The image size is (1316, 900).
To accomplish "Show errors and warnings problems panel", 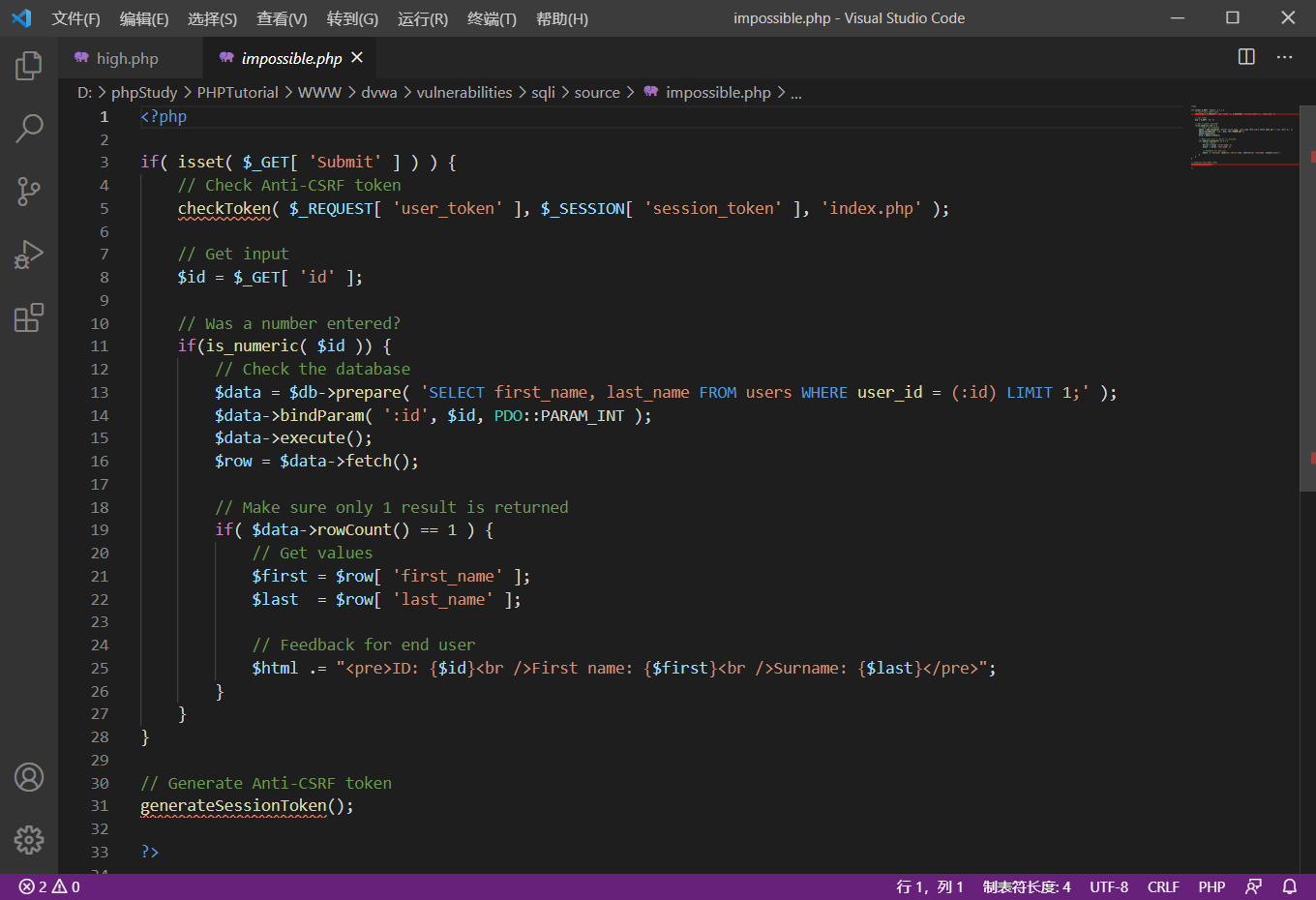I will 49,886.
